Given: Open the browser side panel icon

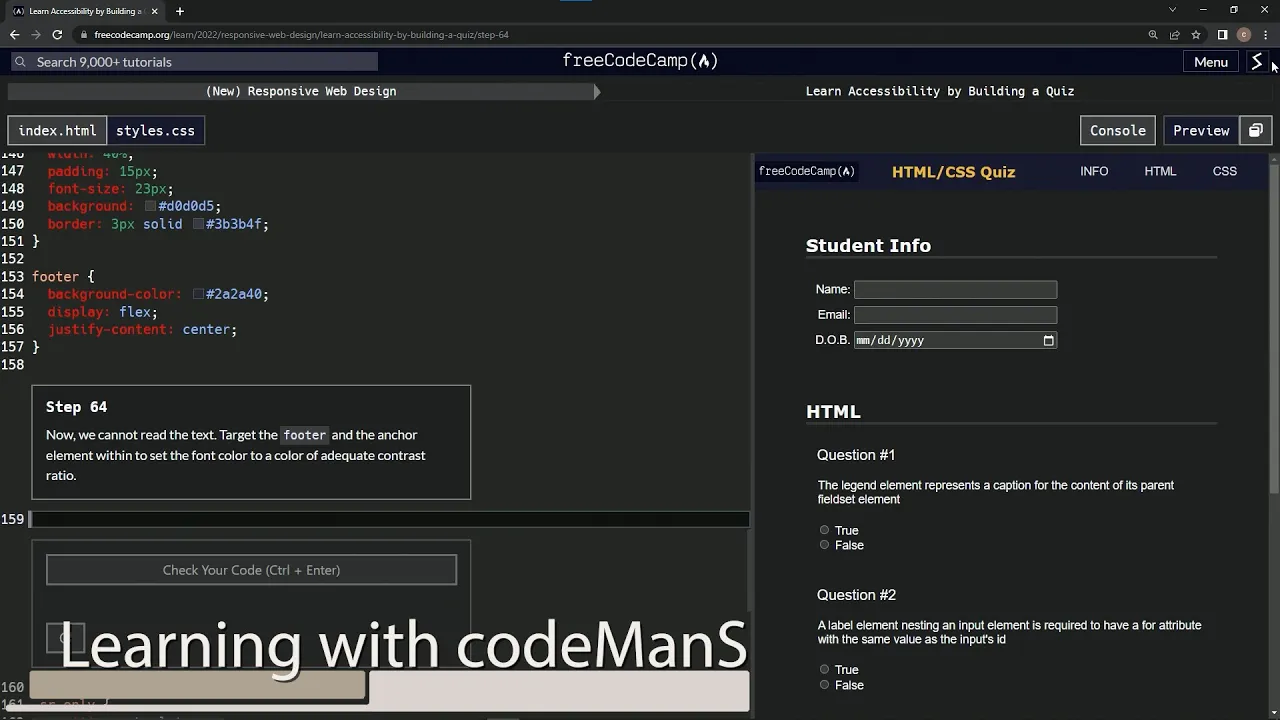Looking at the screenshot, I should [1222, 35].
